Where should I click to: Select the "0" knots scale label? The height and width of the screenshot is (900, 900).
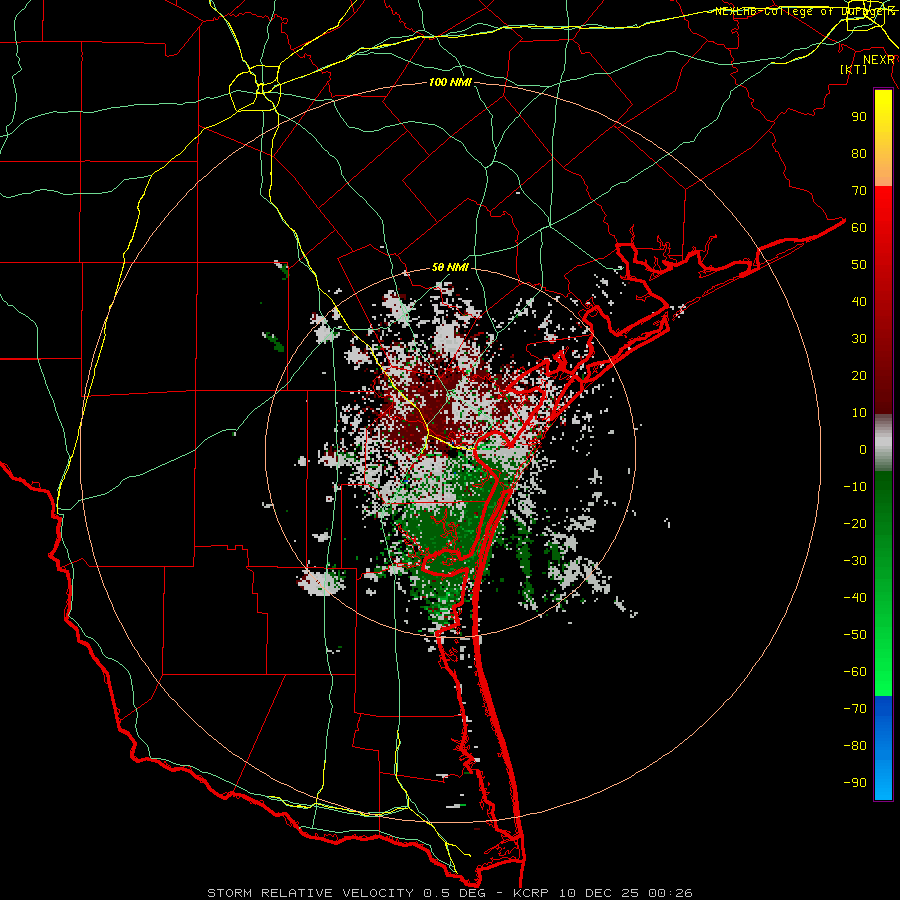click(863, 449)
